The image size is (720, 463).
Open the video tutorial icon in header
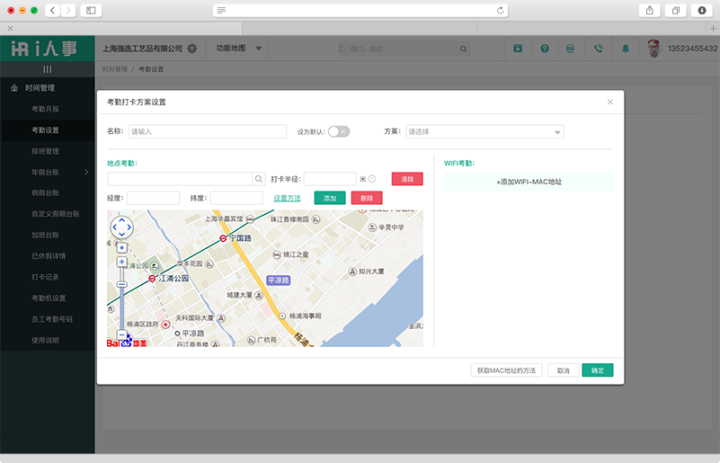518,48
